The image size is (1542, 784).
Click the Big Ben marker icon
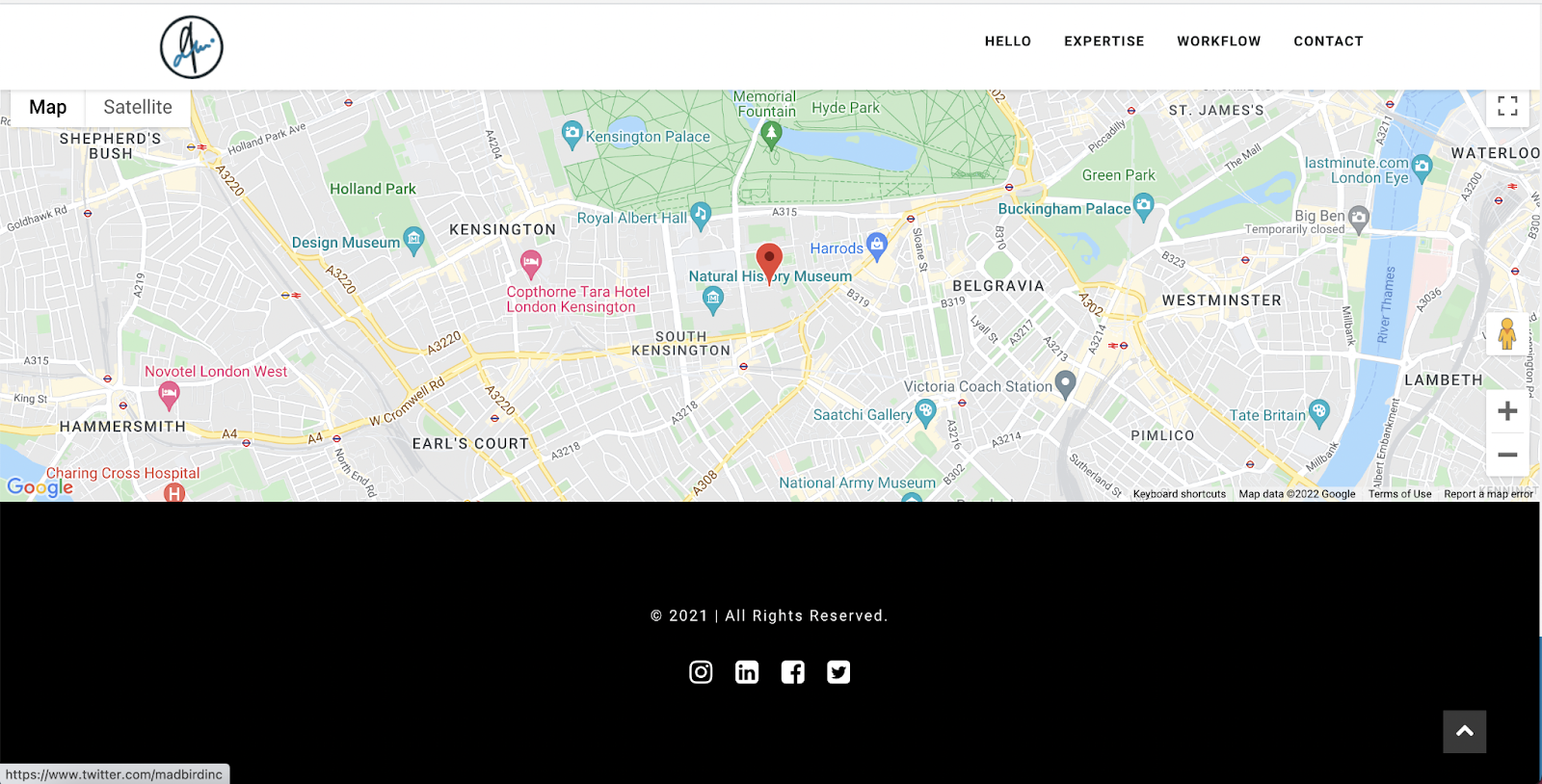(1359, 219)
